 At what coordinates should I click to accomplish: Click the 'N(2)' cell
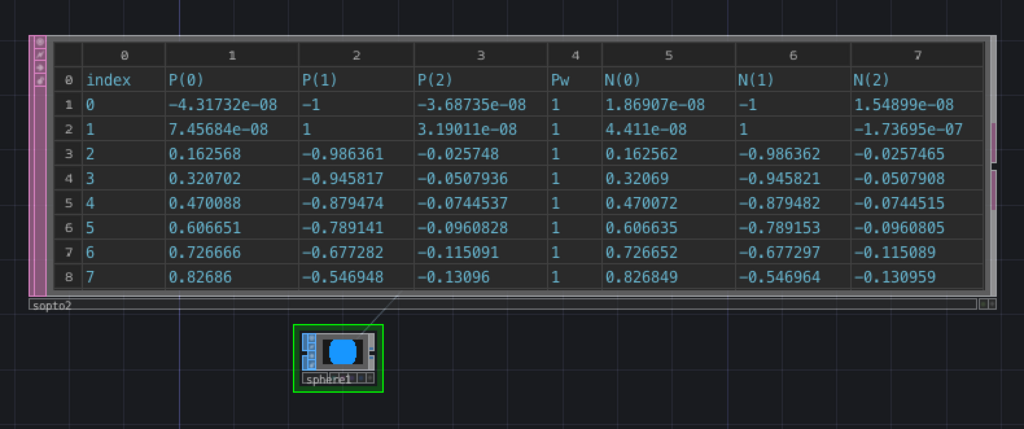(x=917, y=80)
